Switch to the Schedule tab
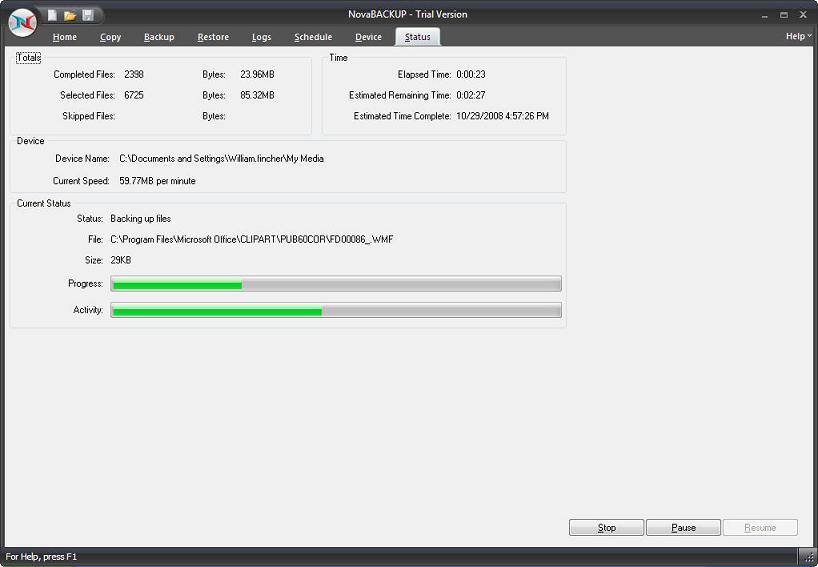The width and height of the screenshot is (818, 567). 313,37
